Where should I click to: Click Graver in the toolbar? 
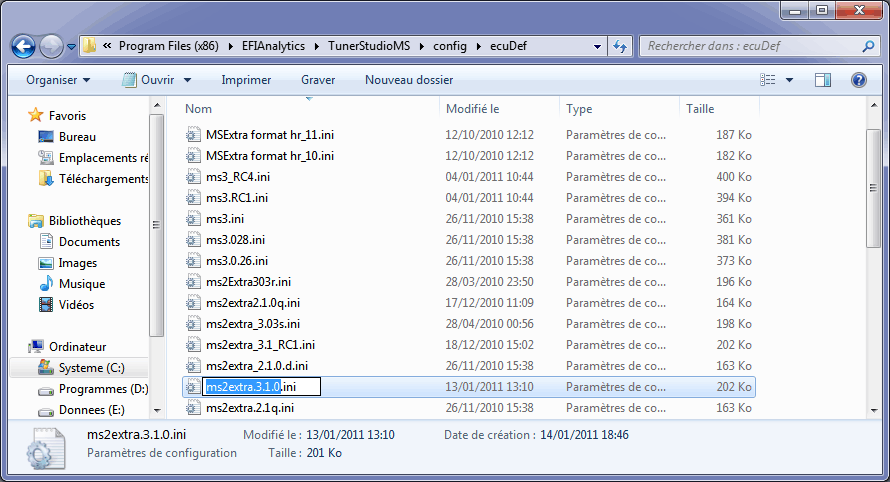pos(318,80)
